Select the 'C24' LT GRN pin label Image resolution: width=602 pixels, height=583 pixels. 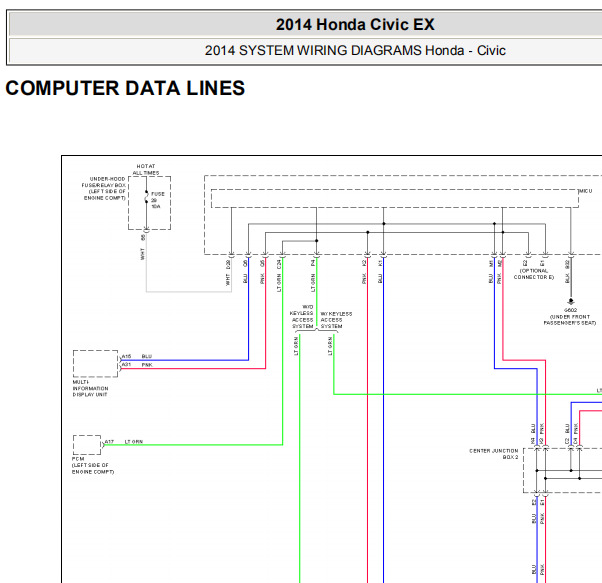pos(279,264)
